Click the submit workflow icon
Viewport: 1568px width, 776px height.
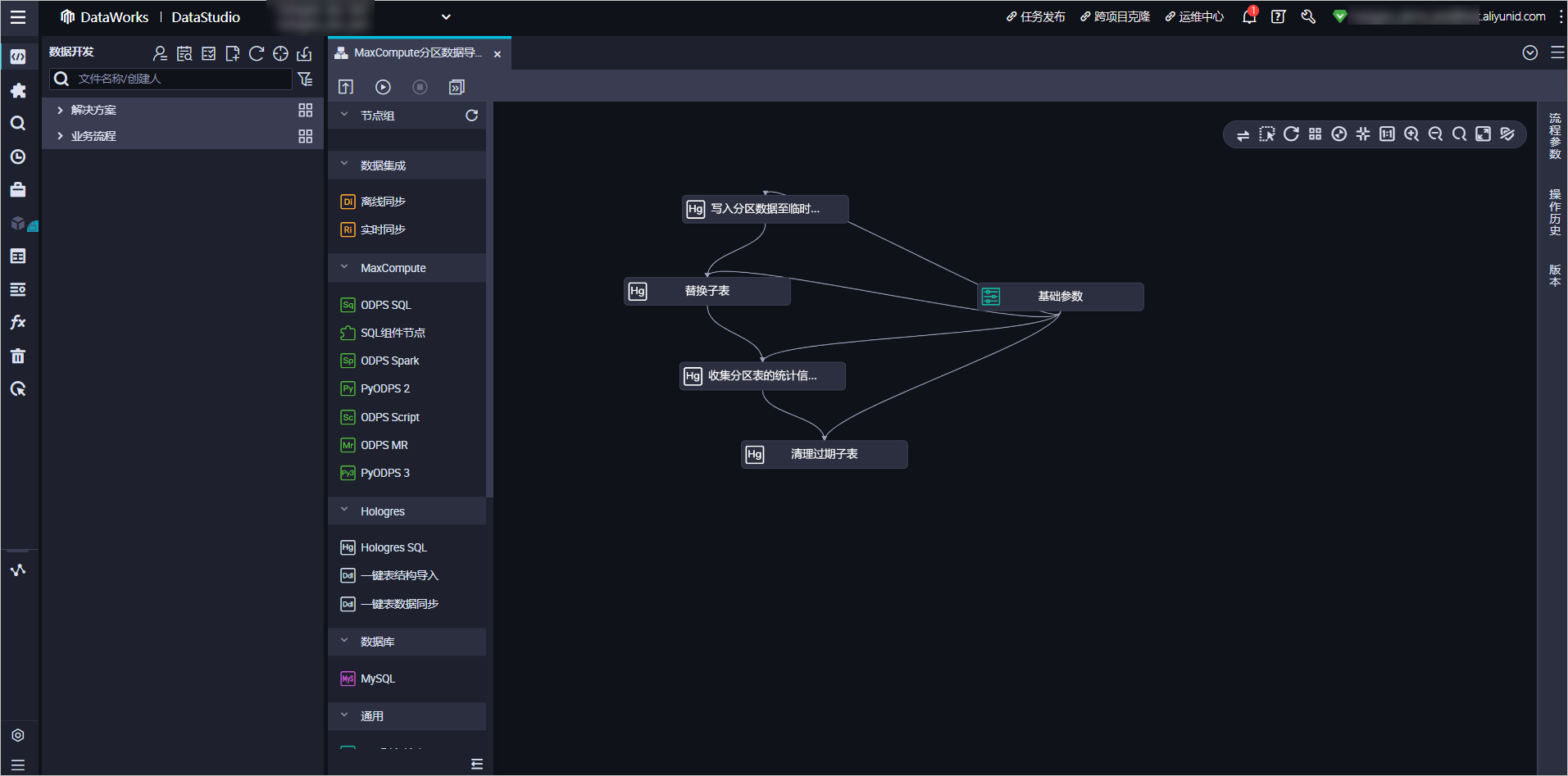pos(346,87)
